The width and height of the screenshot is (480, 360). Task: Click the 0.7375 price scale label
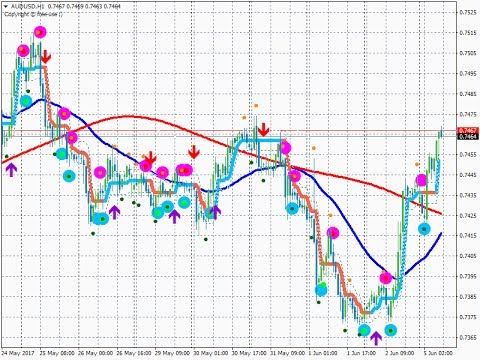pos(468,317)
